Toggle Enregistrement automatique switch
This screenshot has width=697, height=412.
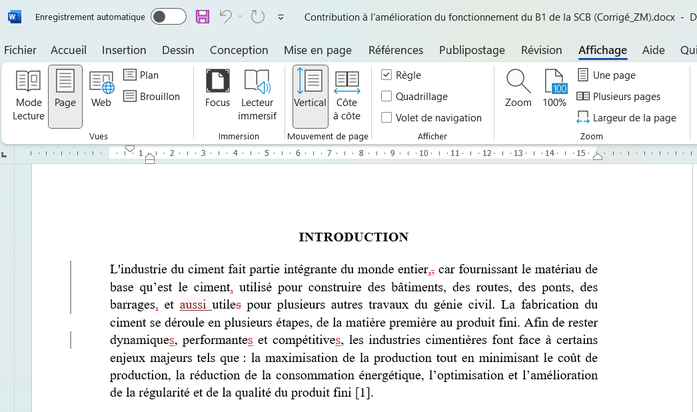coord(168,17)
